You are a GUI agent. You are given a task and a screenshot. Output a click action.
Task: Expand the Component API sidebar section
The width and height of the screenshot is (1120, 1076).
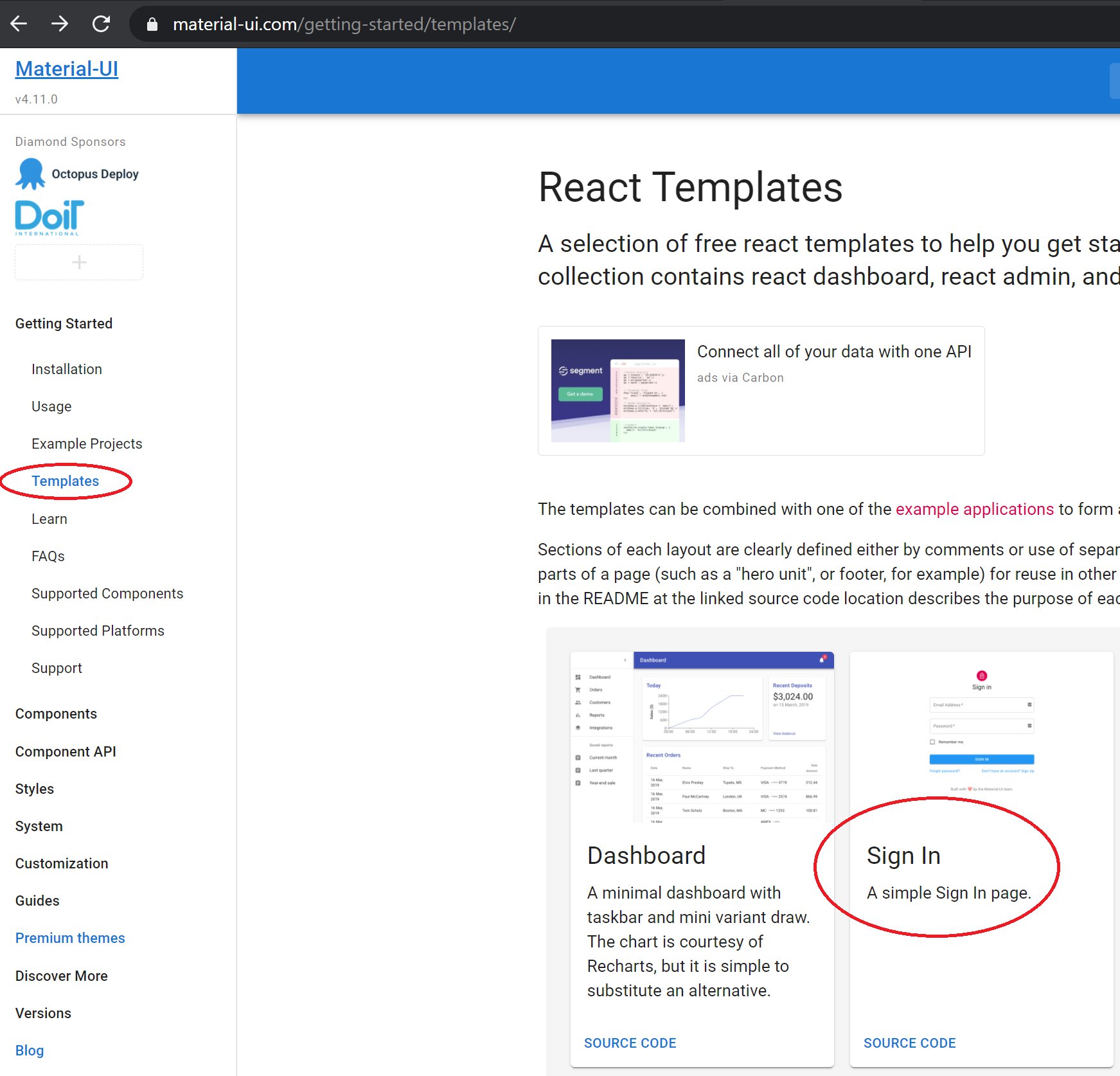click(x=66, y=751)
